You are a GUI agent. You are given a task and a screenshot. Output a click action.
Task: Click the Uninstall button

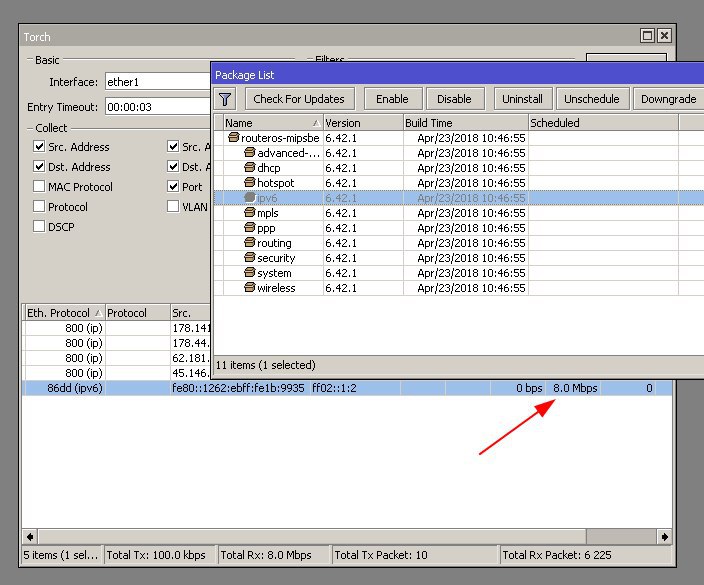(522, 99)
